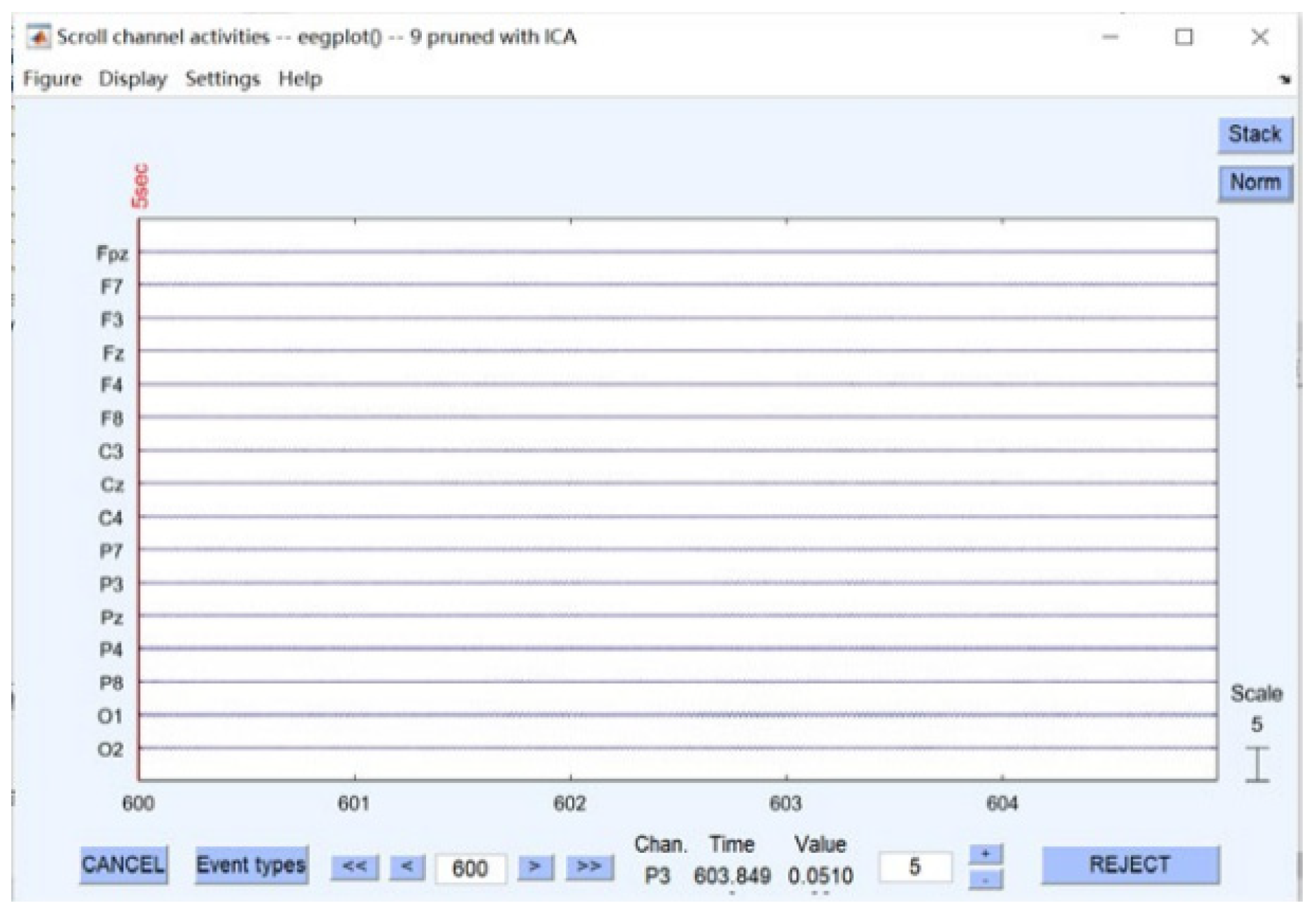Image resolution: width=1316 pixels, height=917 pixels.
Task: Open the Event types button
Action: tap(251, 865)
